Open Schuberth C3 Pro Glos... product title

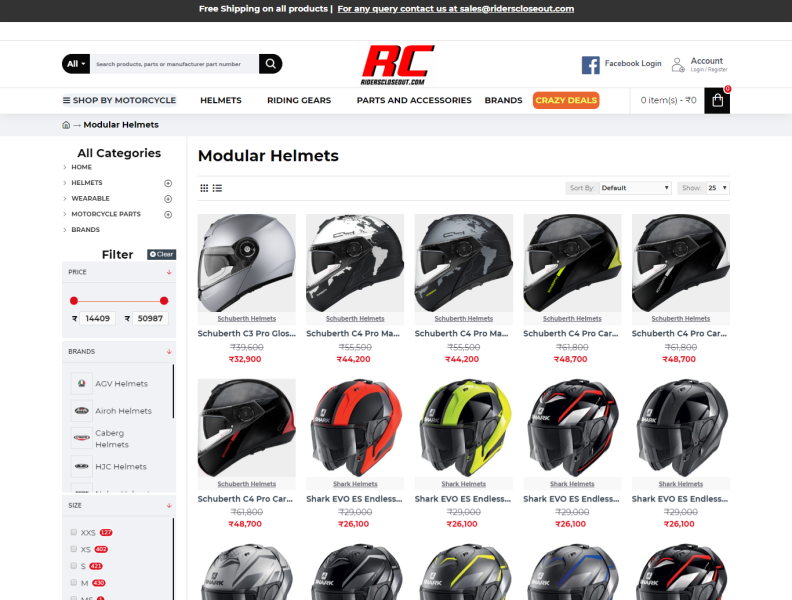(x=246, y=333)
